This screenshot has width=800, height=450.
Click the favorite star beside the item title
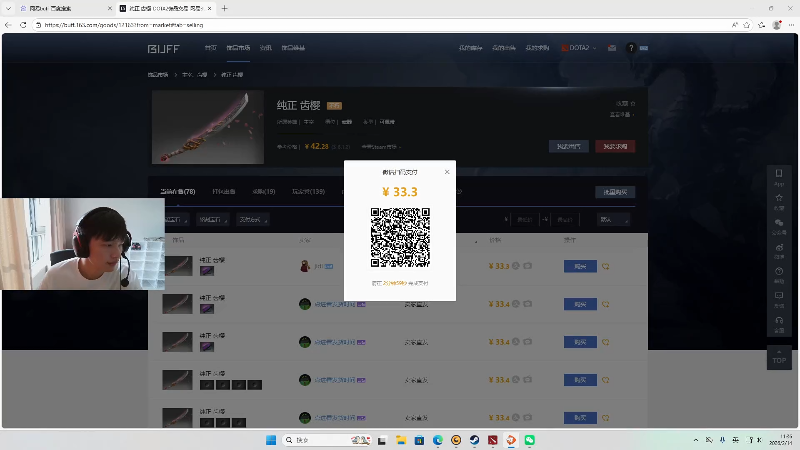(633, 104)
